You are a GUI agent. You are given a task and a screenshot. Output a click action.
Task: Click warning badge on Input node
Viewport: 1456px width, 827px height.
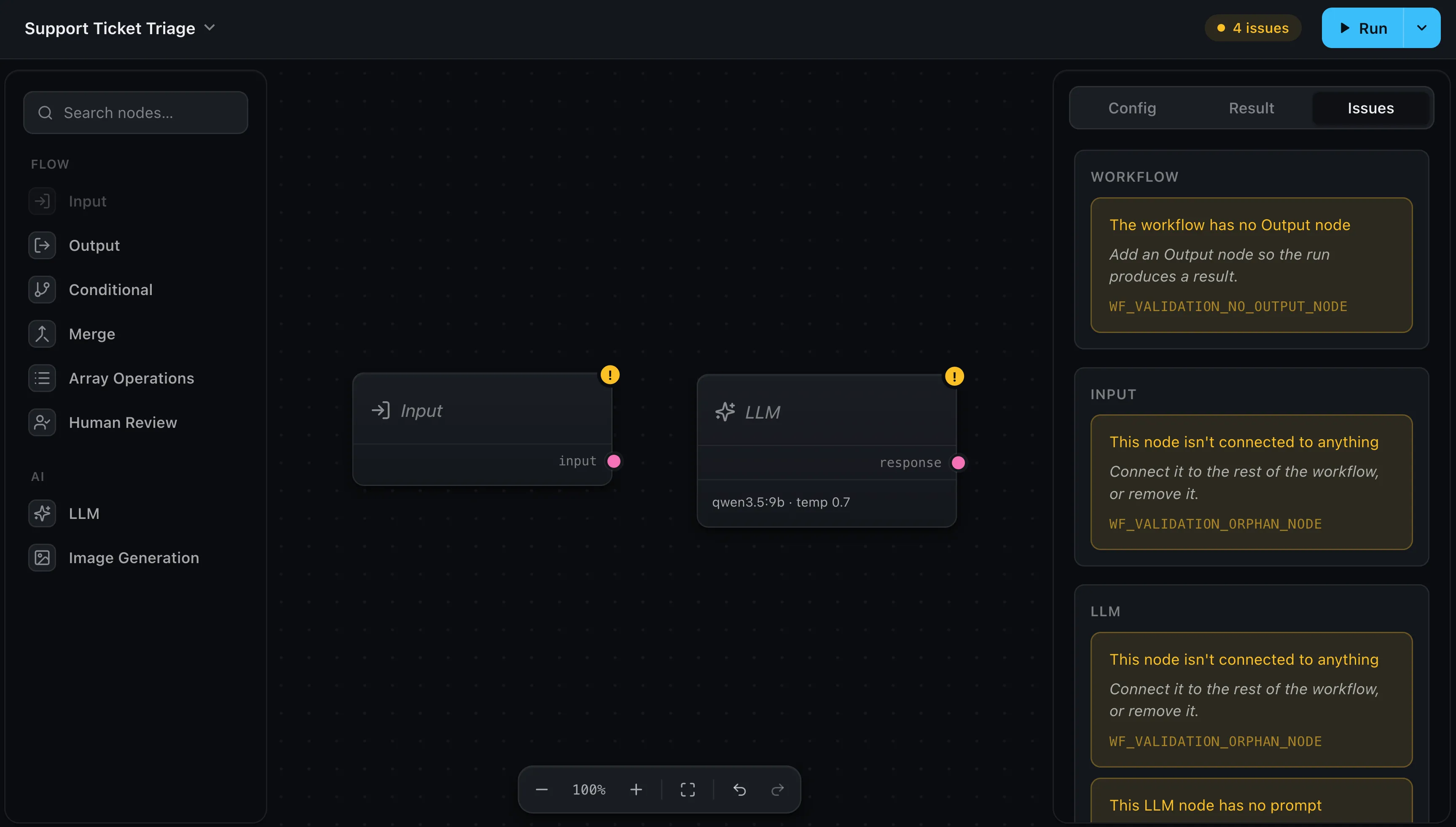click(610, 375)
